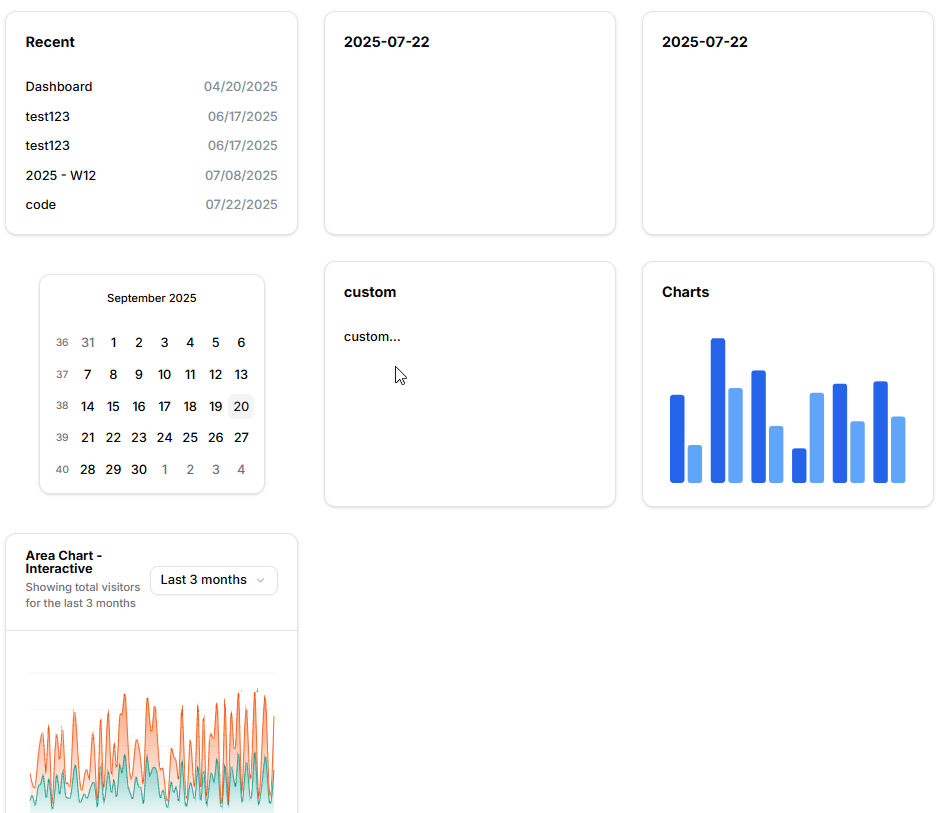Select September 30 on the calendar
The image size is (948, 813).
(139, 469)
